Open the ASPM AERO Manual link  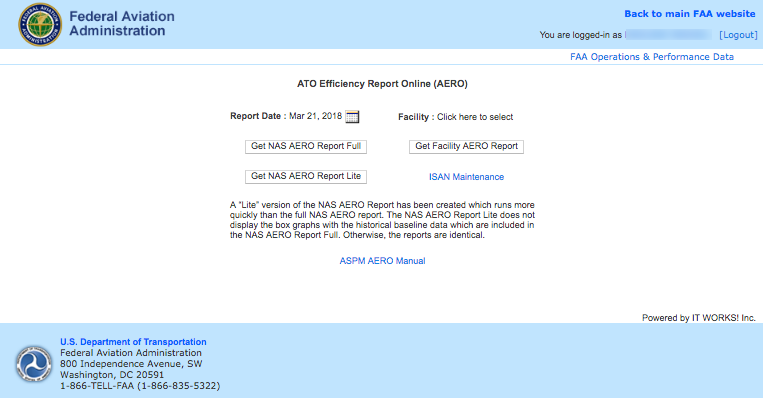click(x=382, y=261)
